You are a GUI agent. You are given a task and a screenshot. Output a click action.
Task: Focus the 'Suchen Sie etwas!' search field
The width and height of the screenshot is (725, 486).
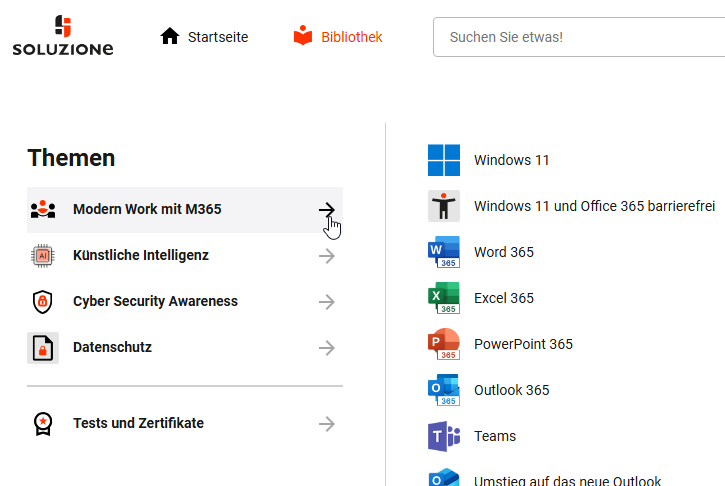579,37
